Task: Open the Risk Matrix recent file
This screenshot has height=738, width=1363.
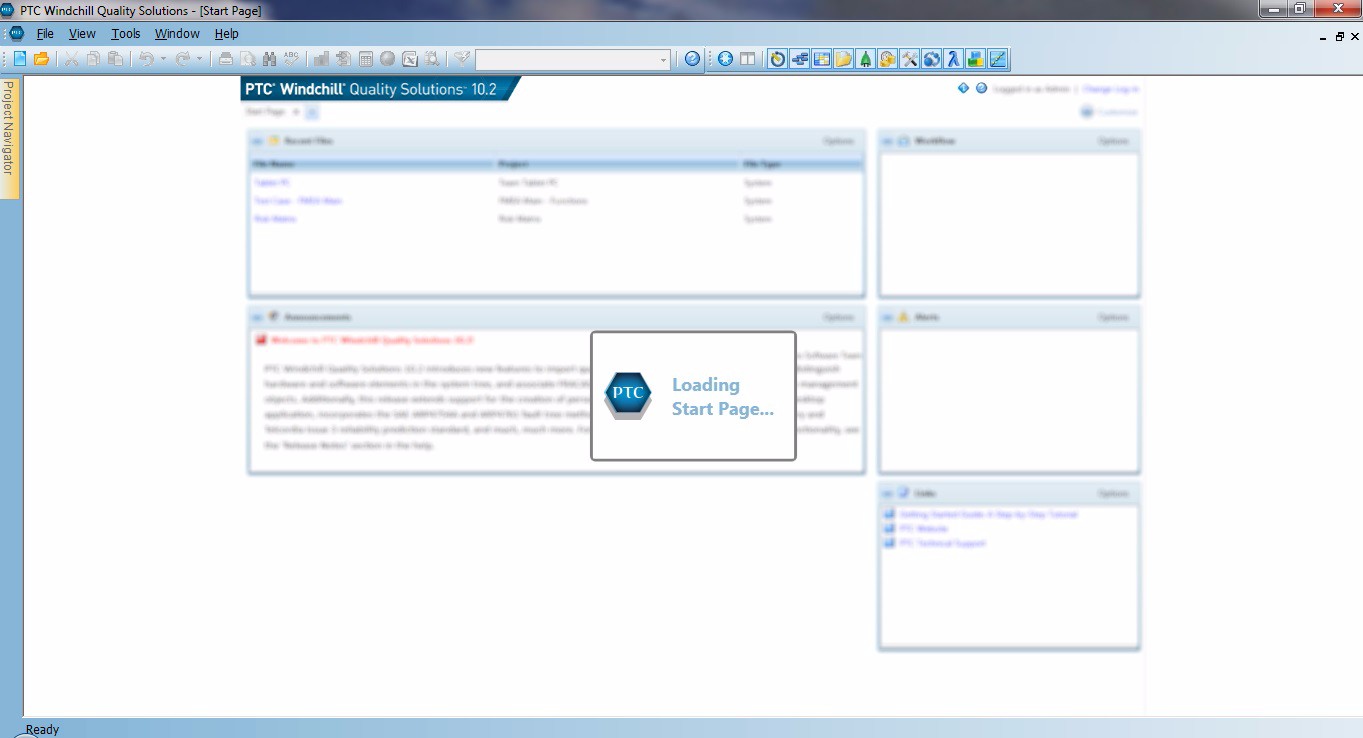Action: 275,219
